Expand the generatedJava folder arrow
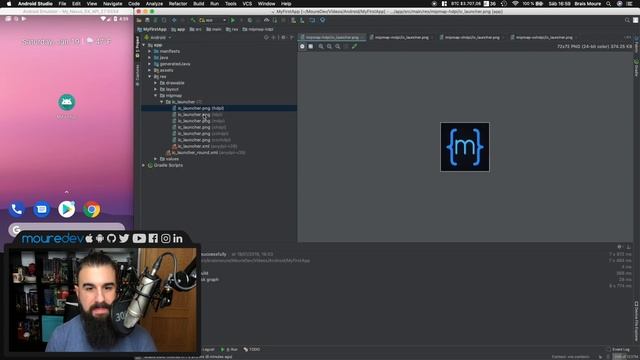 [150, 64]
